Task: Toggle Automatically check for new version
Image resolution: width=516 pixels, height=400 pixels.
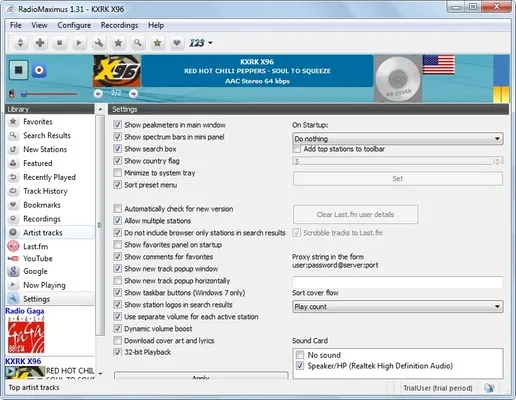Action: point(117,209)
